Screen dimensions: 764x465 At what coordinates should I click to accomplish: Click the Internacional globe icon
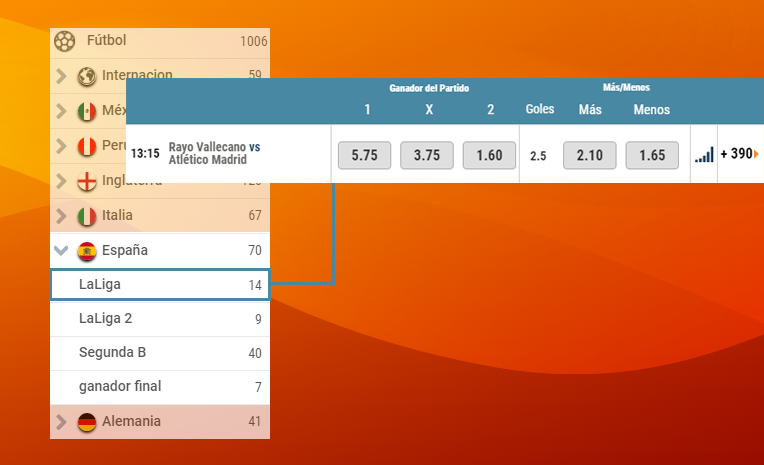point(87,76)
